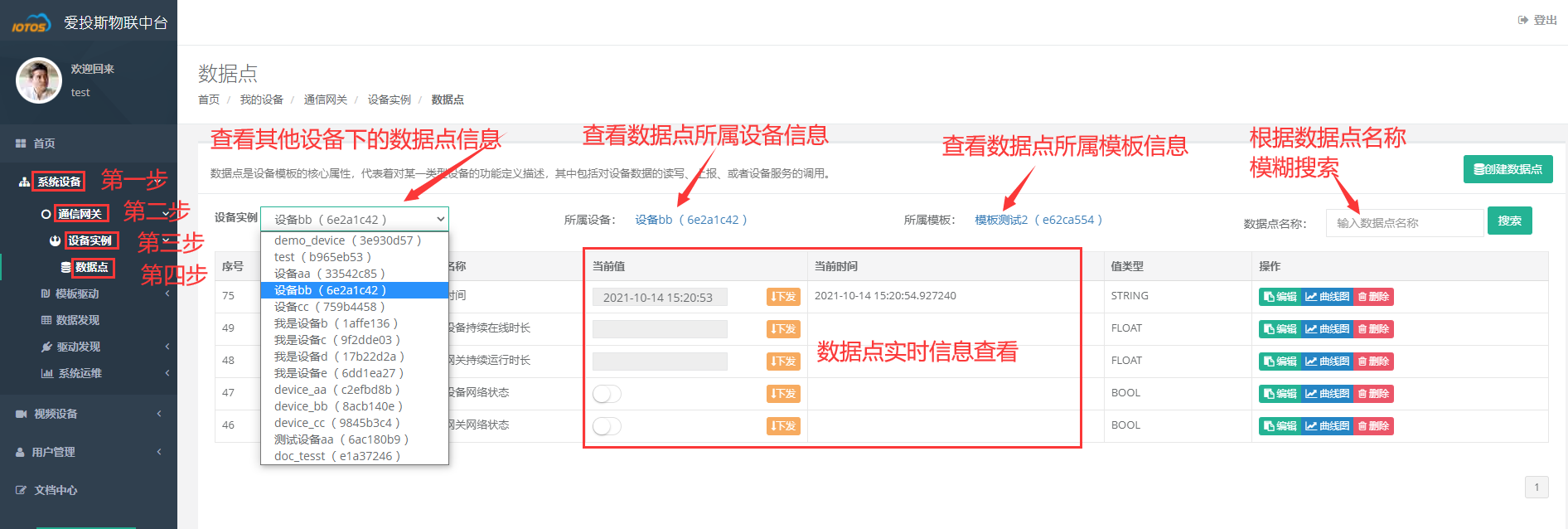
Task: Focus the current value field in row 75
Action: [x=660, y=297]
